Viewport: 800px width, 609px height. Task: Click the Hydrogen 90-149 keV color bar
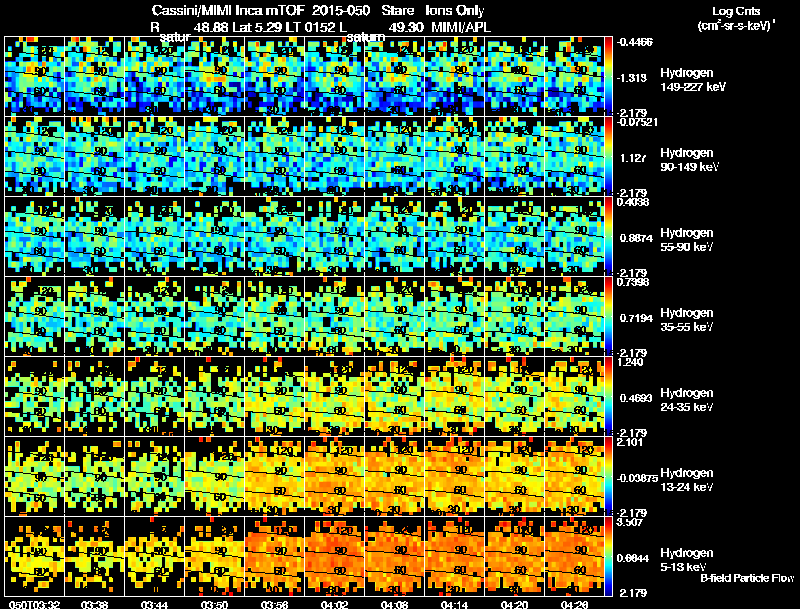click(x=608, y=156)
